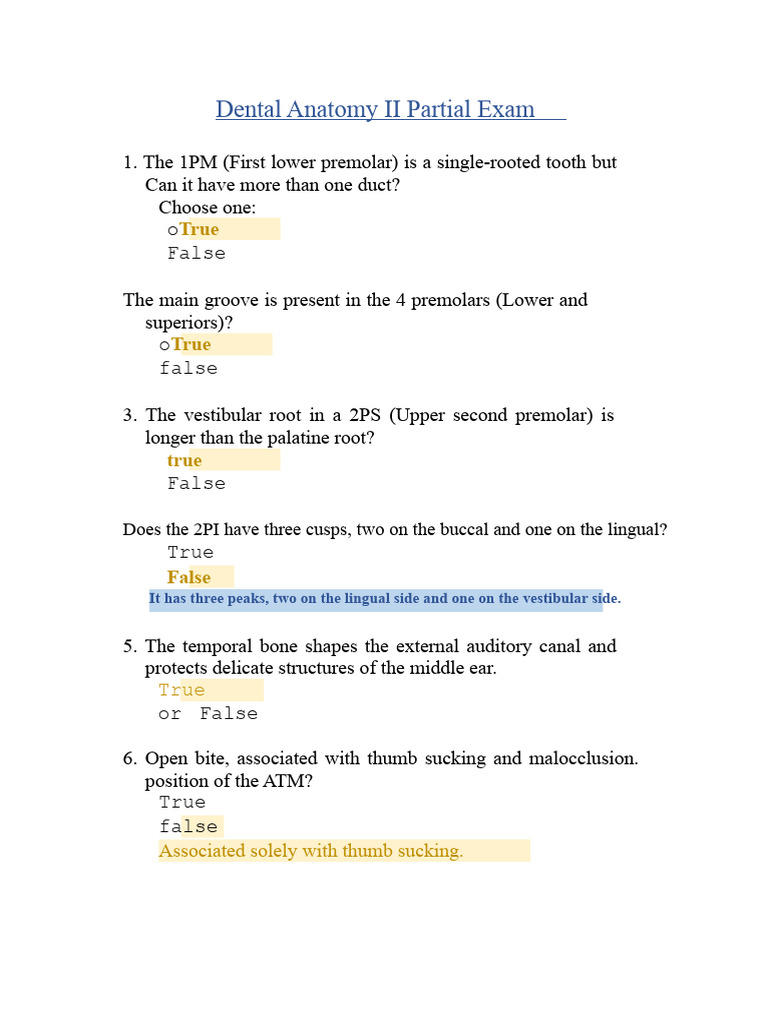Select True for the 1PM duct question

(199, 229)
